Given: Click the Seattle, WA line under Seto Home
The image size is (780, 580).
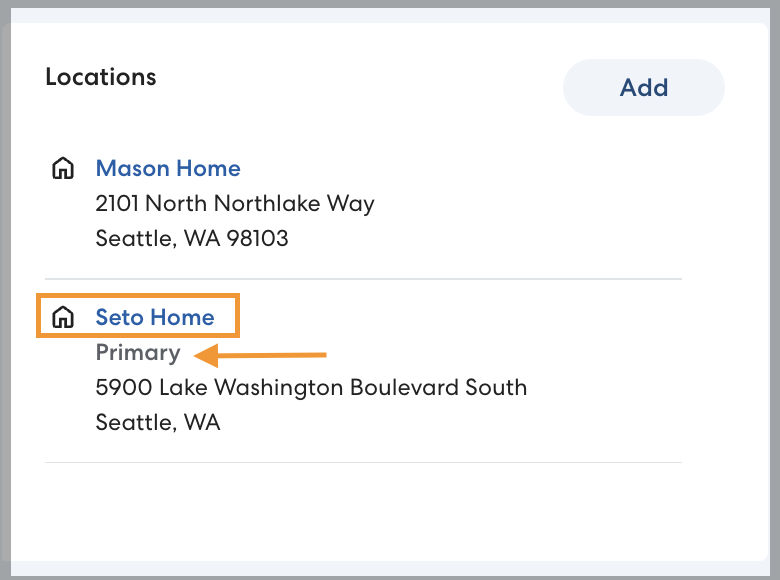Looking at the screenshot, I should [x=158, y=422].
